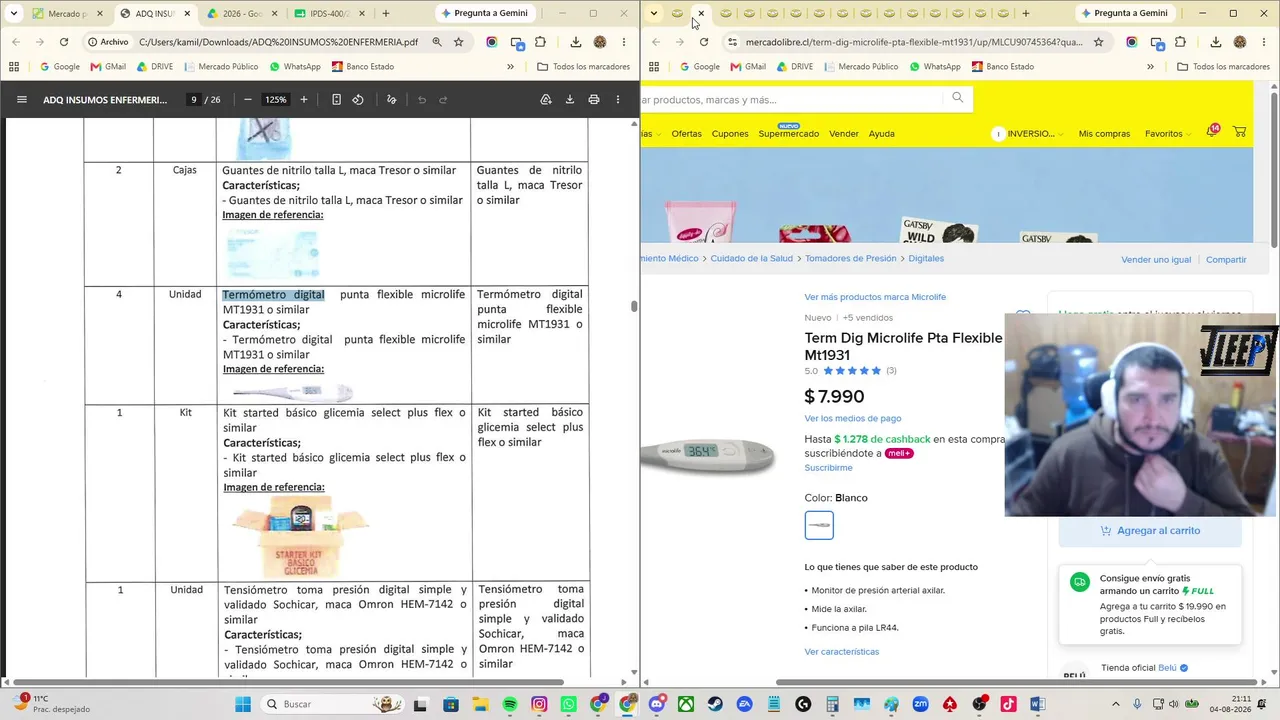Open the tab search dropdown in right browser
The image size is (1280, 720).
653,13
